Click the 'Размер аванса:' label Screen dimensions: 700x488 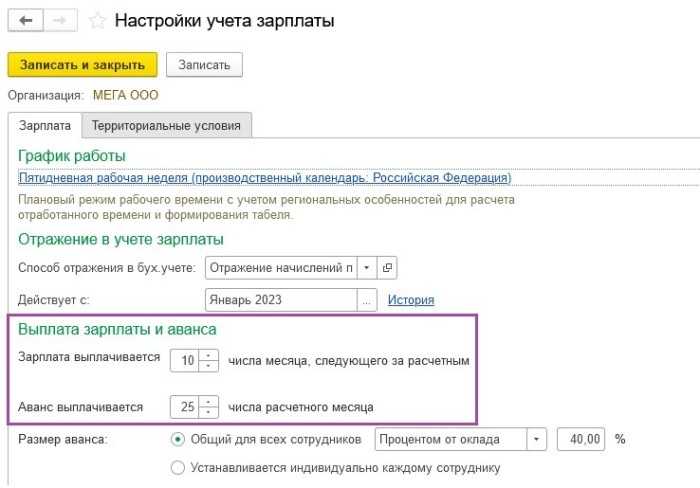coord(63,440)
